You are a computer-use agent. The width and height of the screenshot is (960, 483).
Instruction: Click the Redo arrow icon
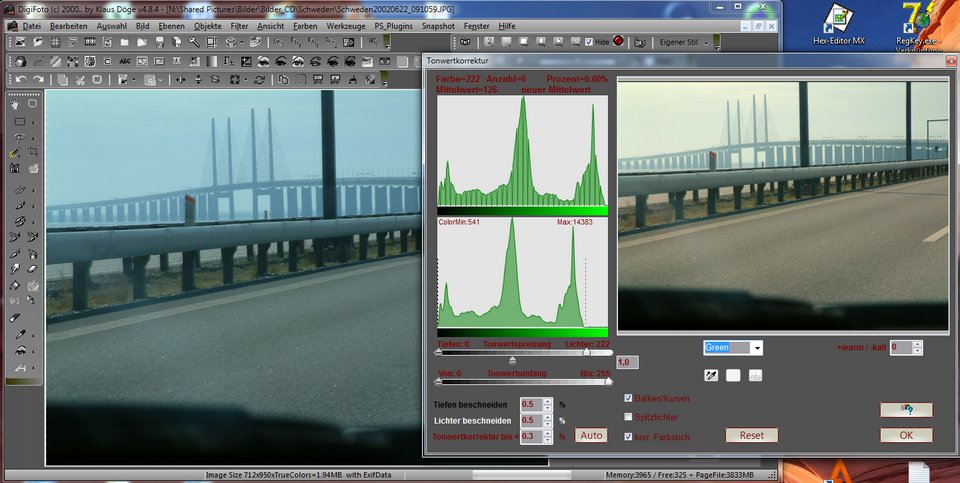38,79
